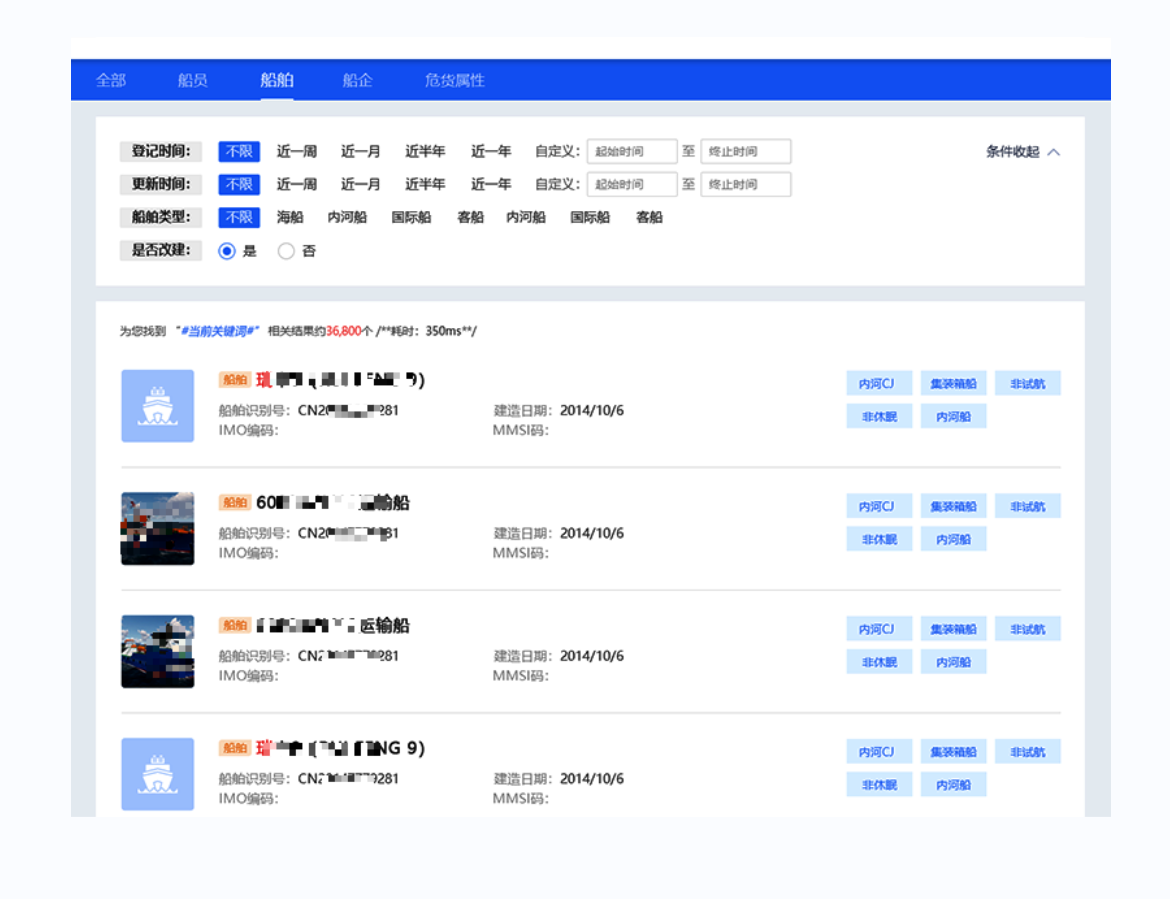Filter 登记时间 by 近一周
Screen dimensions: 1170x899
pos(296,152)
